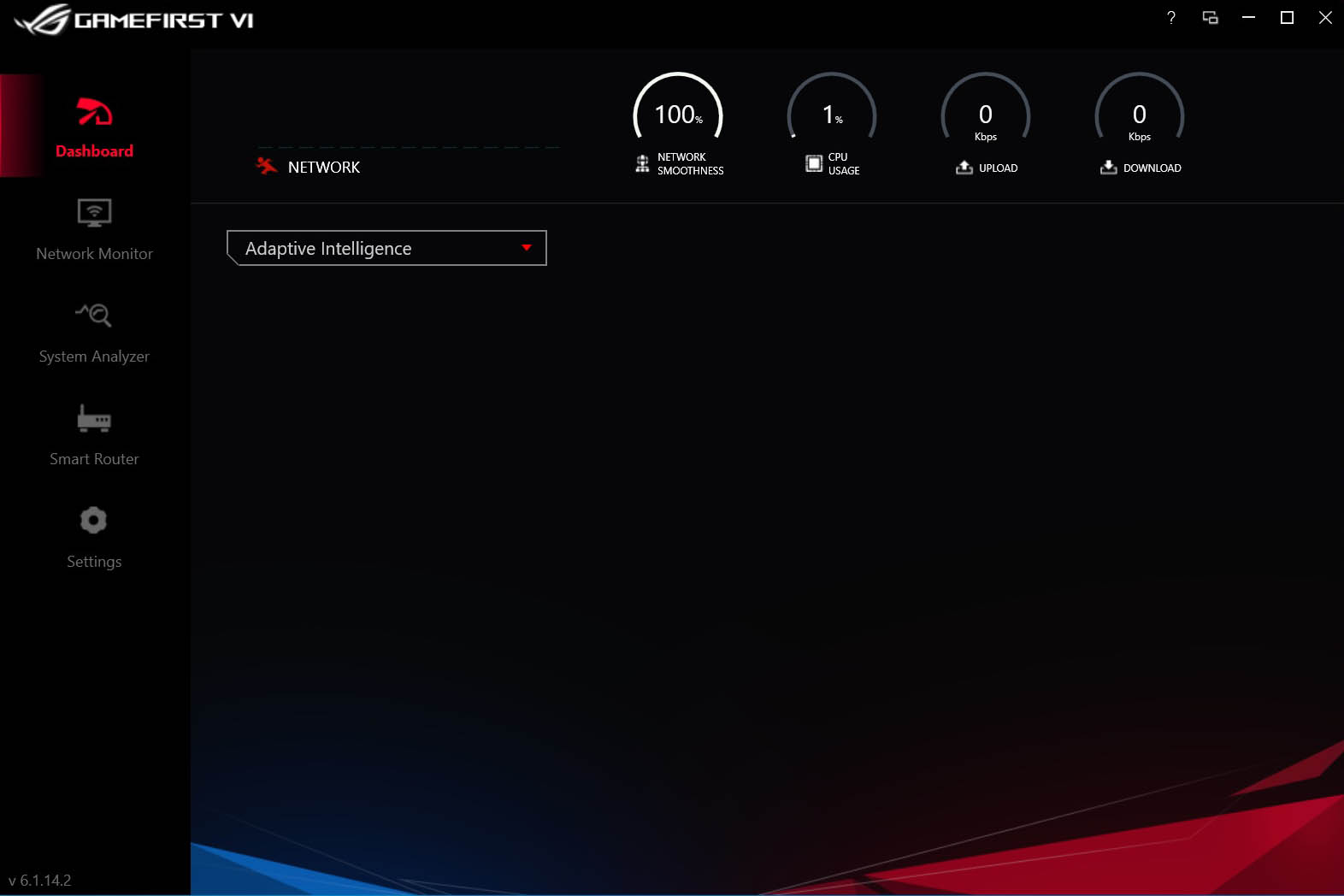Click the UPLOAD label
1344x896 pixels.
[x=999, y=168]
